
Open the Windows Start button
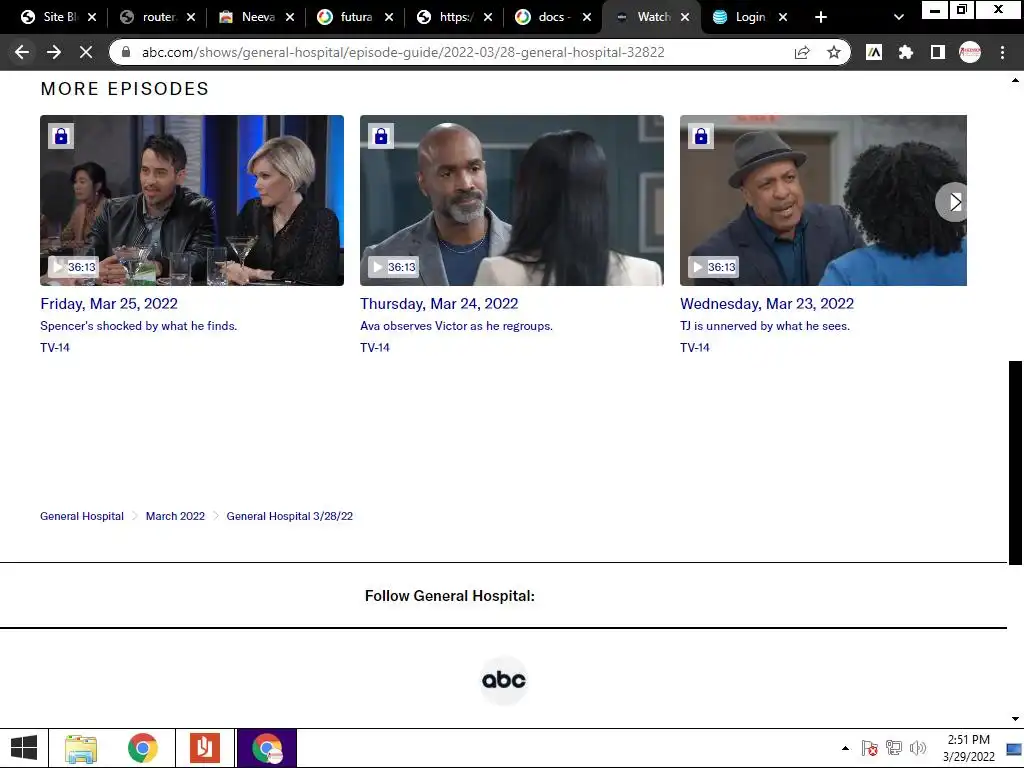[x=24, y=748]
